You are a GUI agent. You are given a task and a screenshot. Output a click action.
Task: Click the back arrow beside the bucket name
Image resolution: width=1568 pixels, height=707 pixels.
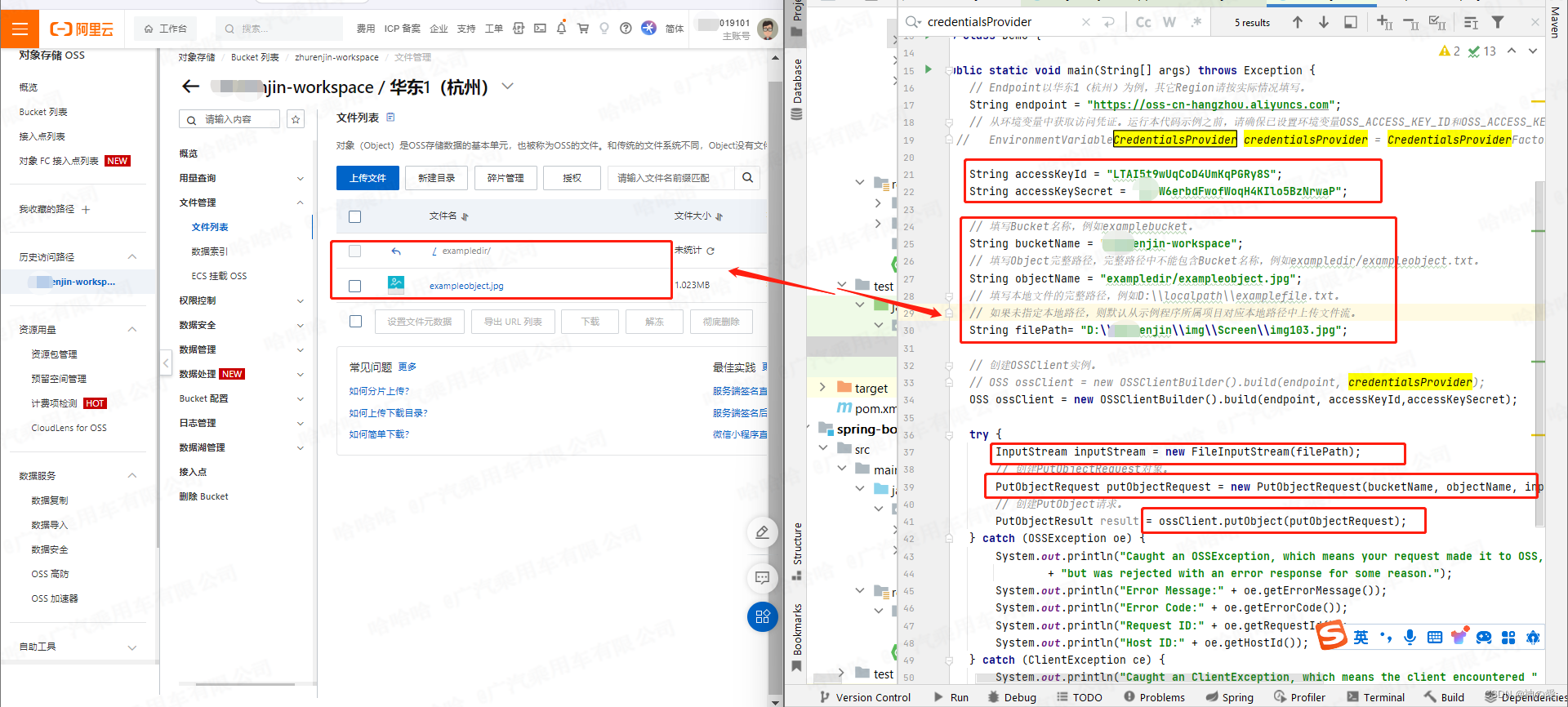point(191,87)
